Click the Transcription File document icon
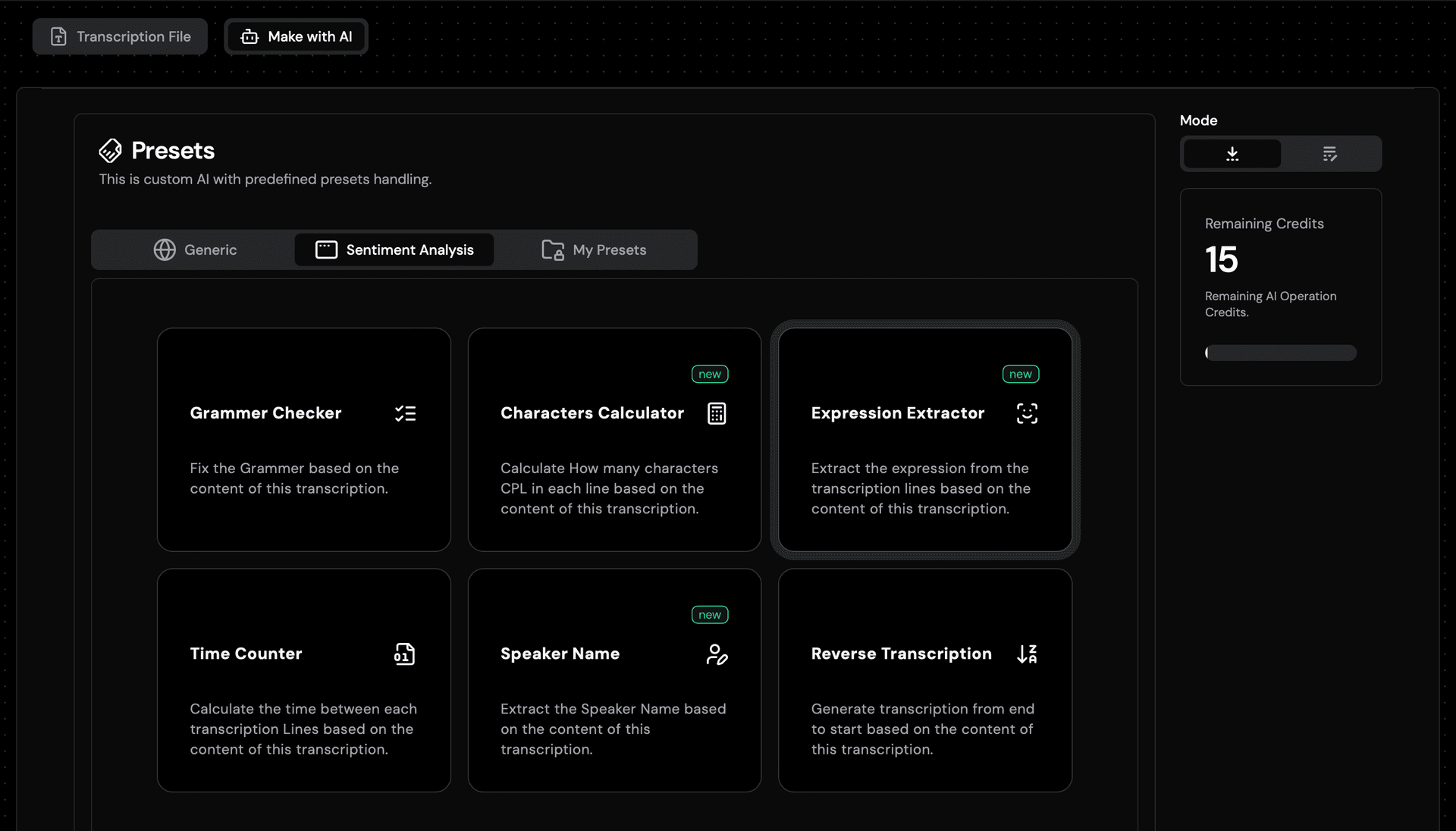 (x=58, y=36)
